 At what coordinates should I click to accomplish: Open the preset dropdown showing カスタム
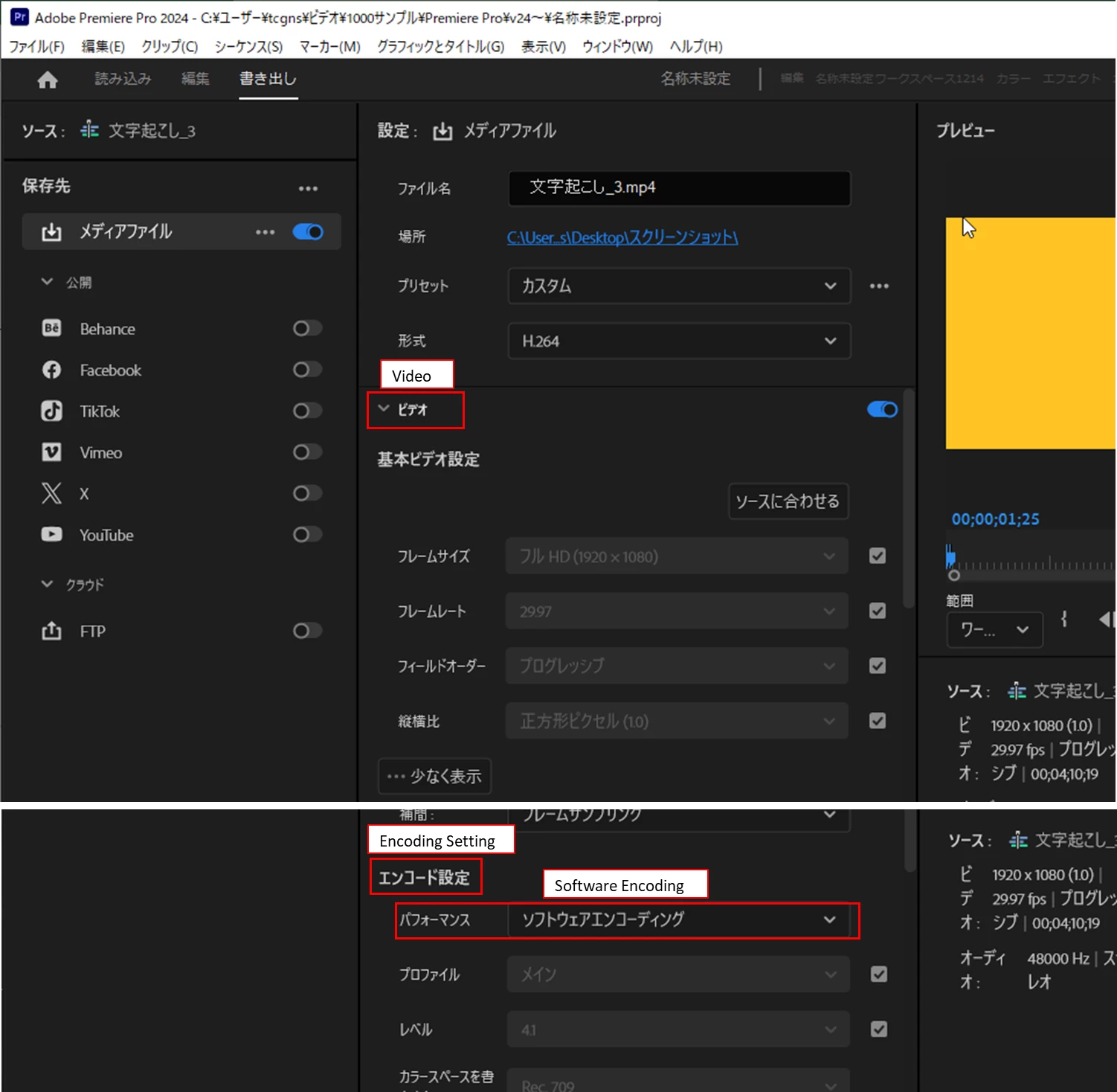pos(679,286)
